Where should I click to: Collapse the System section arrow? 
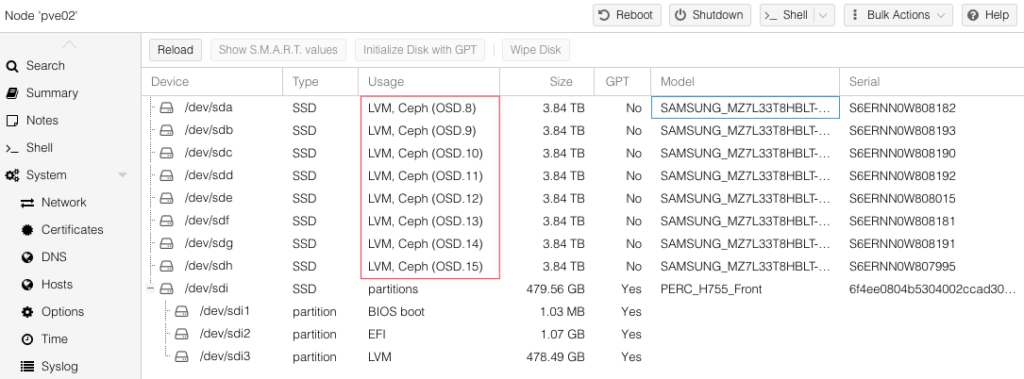[122, 175]
